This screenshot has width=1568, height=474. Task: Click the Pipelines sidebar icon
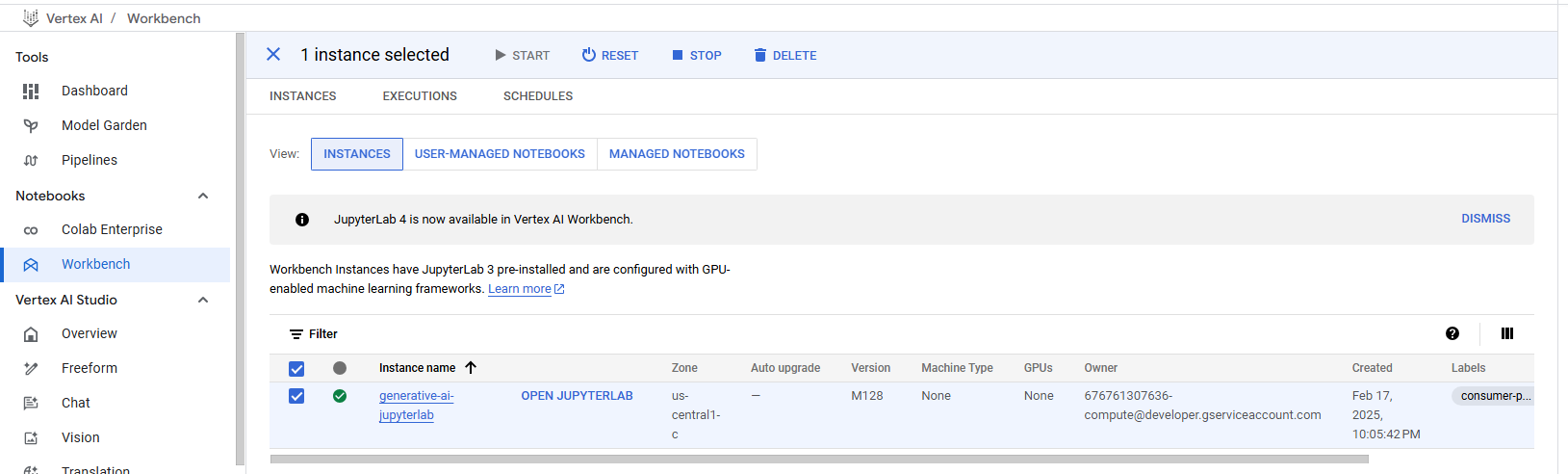pyautogui.click(x=31, y=160)
